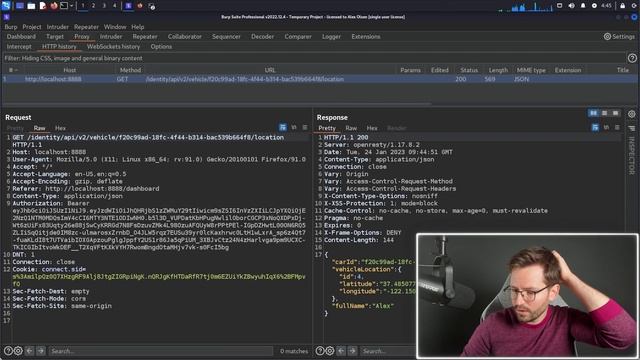Open the notifications bell tray icon

tap(583, 6)
